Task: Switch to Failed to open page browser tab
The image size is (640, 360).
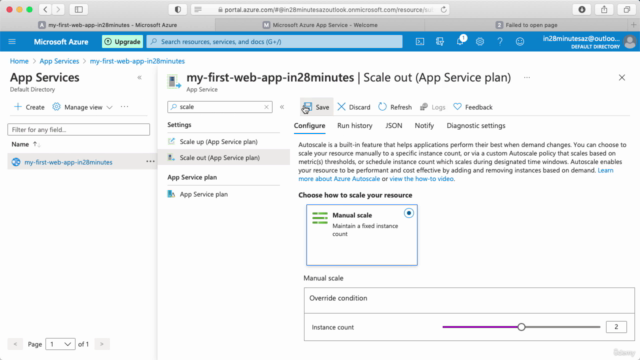Action: coord(527,25)
